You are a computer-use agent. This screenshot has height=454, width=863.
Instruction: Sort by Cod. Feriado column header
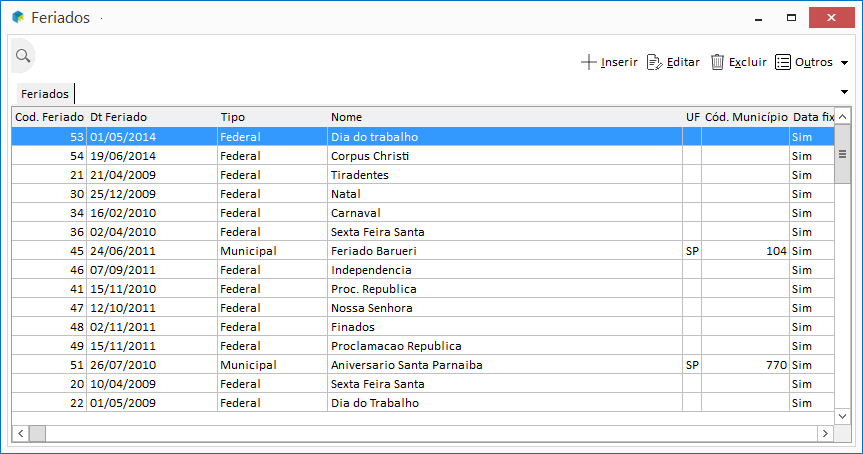tap(50, 117)
